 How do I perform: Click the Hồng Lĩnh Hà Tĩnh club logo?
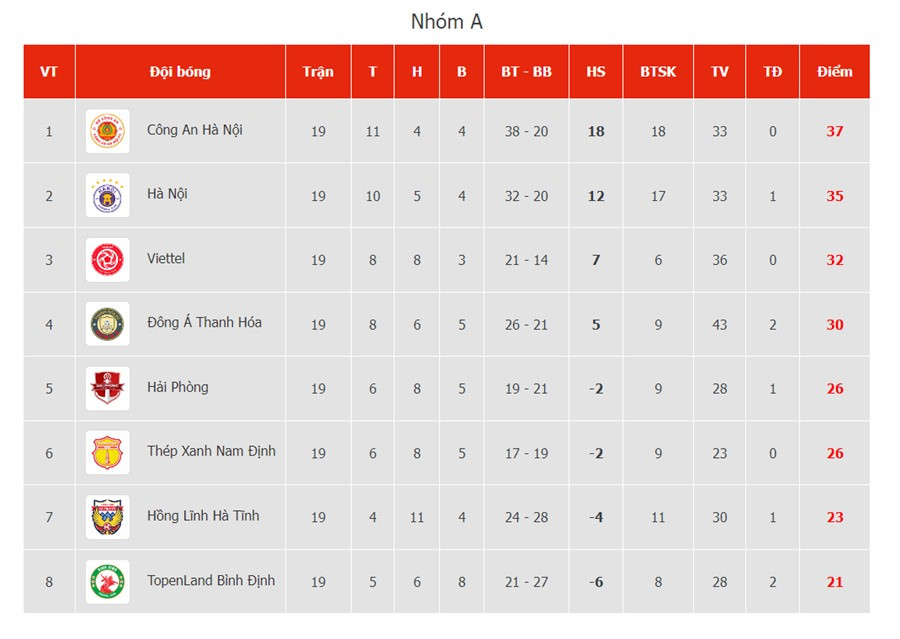107,517
